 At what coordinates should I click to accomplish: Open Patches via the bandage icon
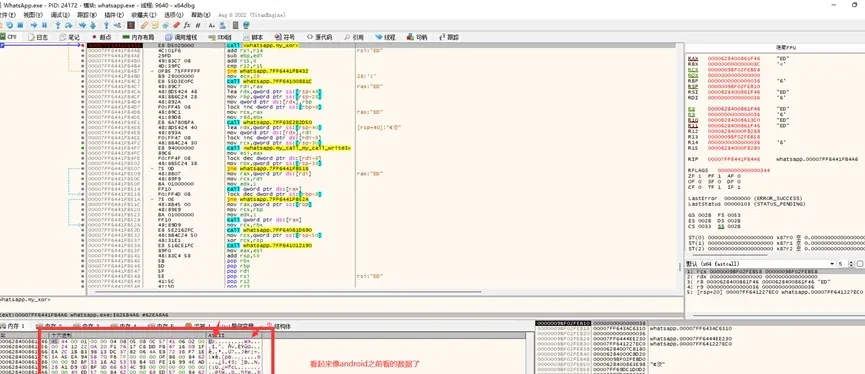pos(144,25)
